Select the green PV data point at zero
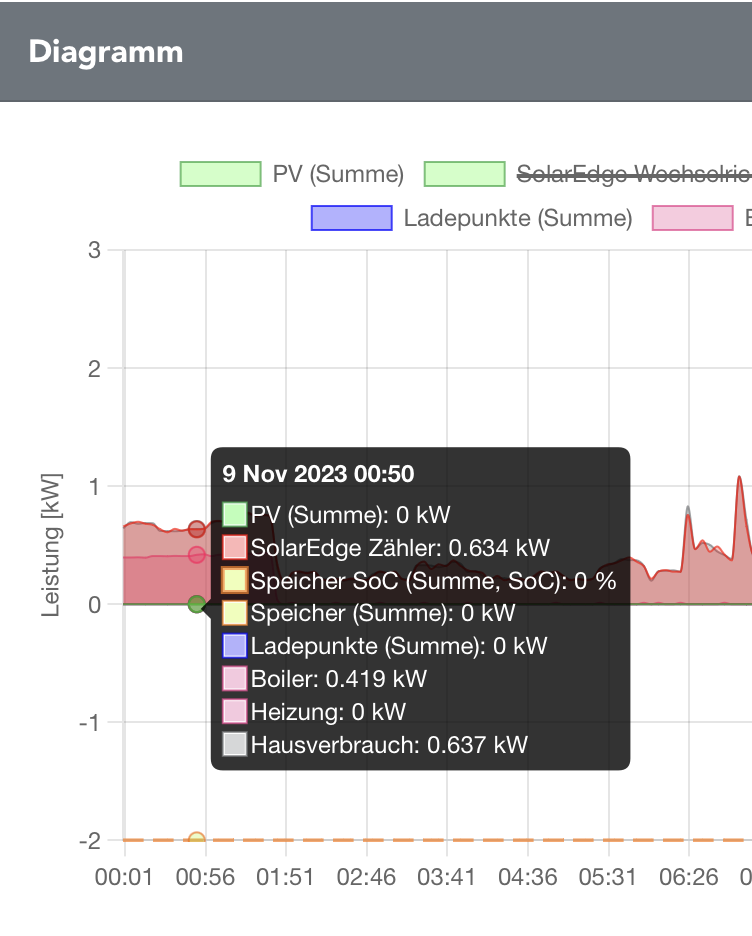 point(197,604)
